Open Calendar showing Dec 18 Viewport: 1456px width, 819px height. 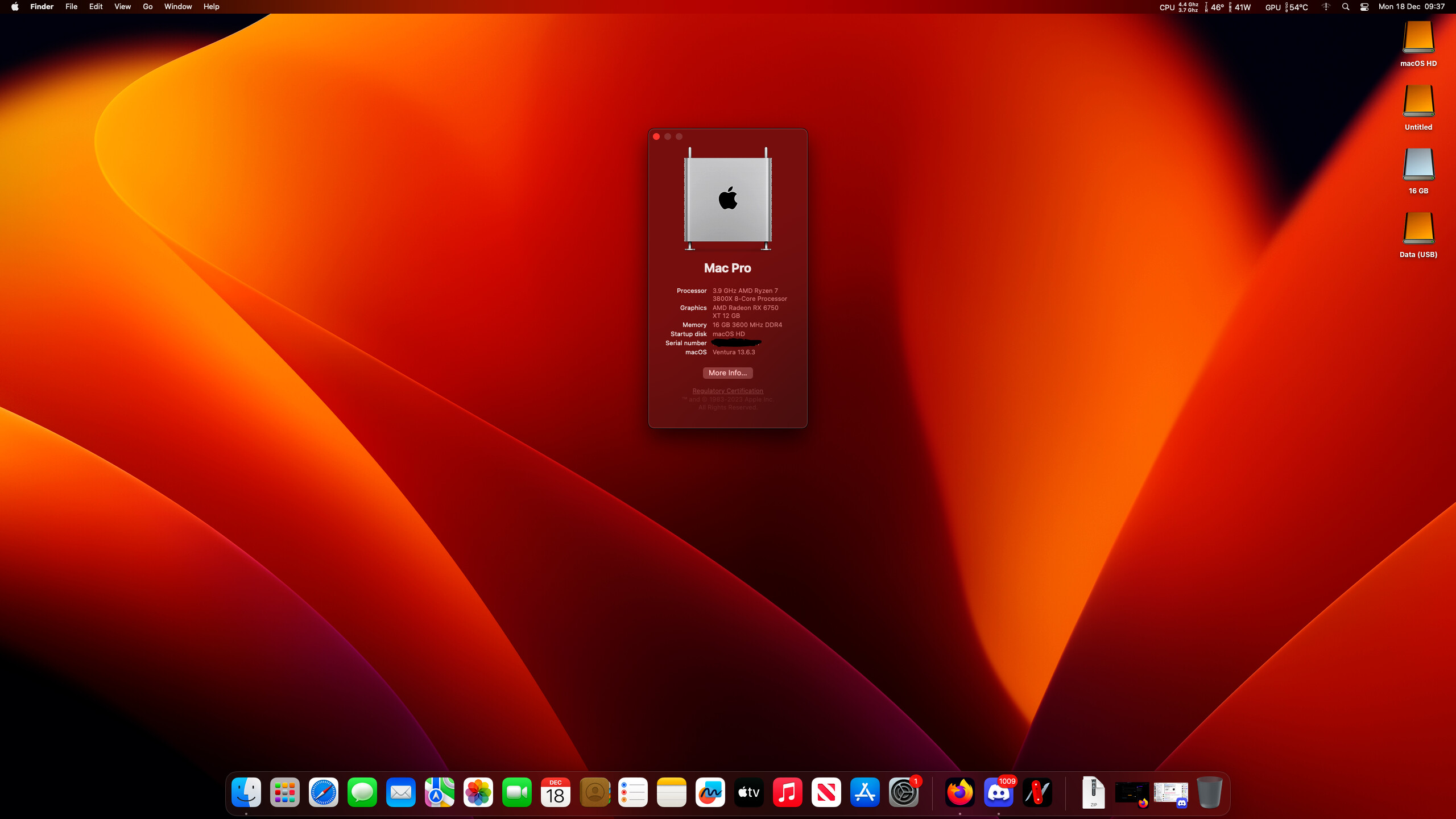coord(556,792)
